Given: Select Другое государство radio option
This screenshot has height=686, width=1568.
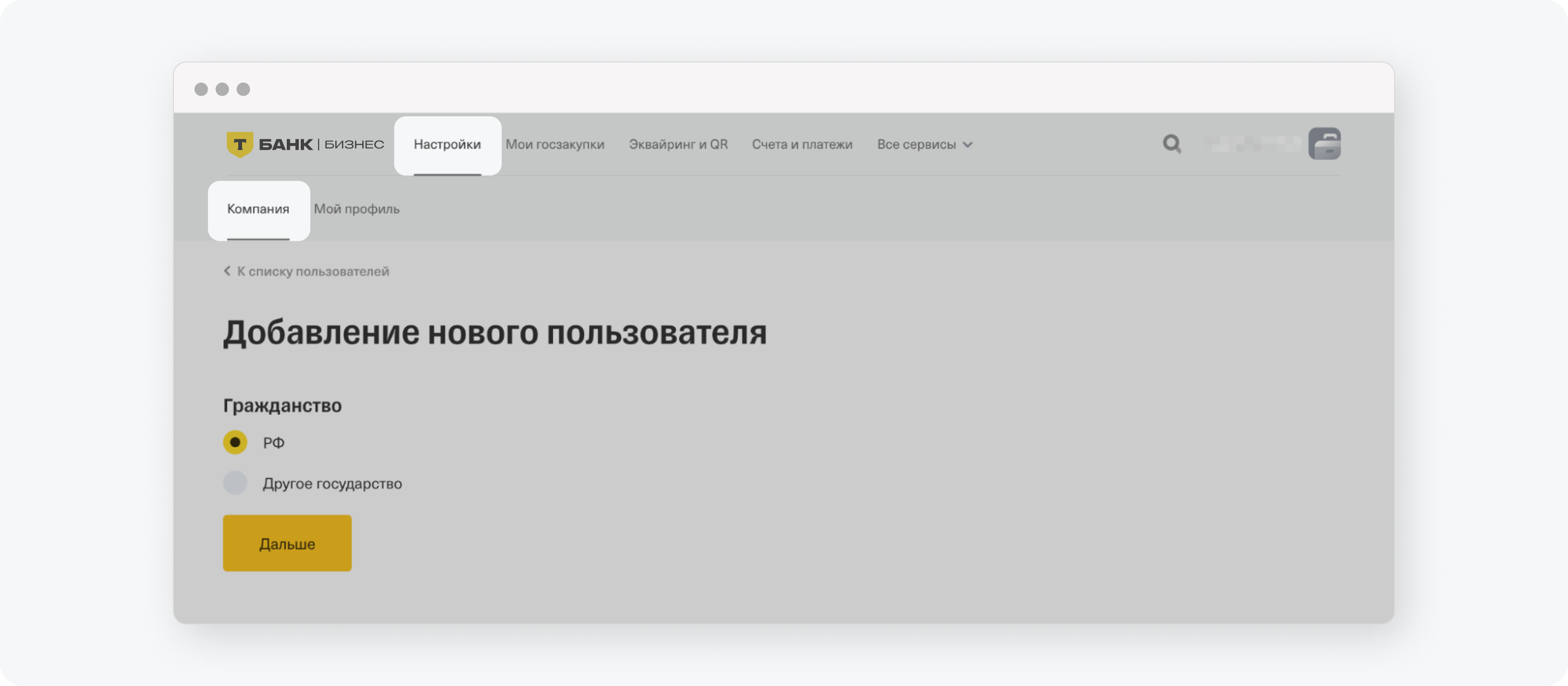Looking at the screenshot, I should 235,483.
